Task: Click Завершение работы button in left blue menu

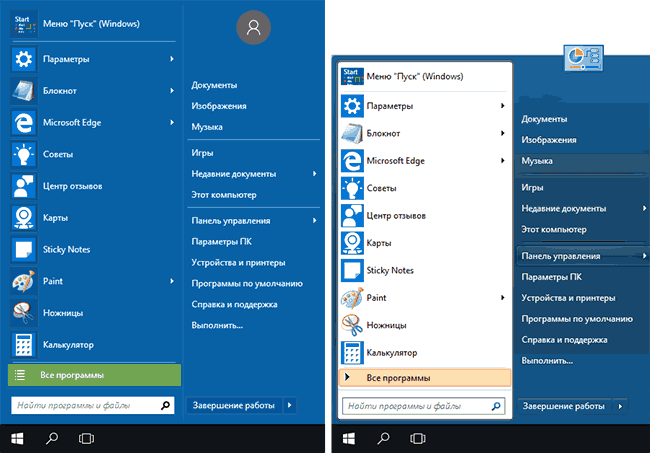Action: [234, 405]
